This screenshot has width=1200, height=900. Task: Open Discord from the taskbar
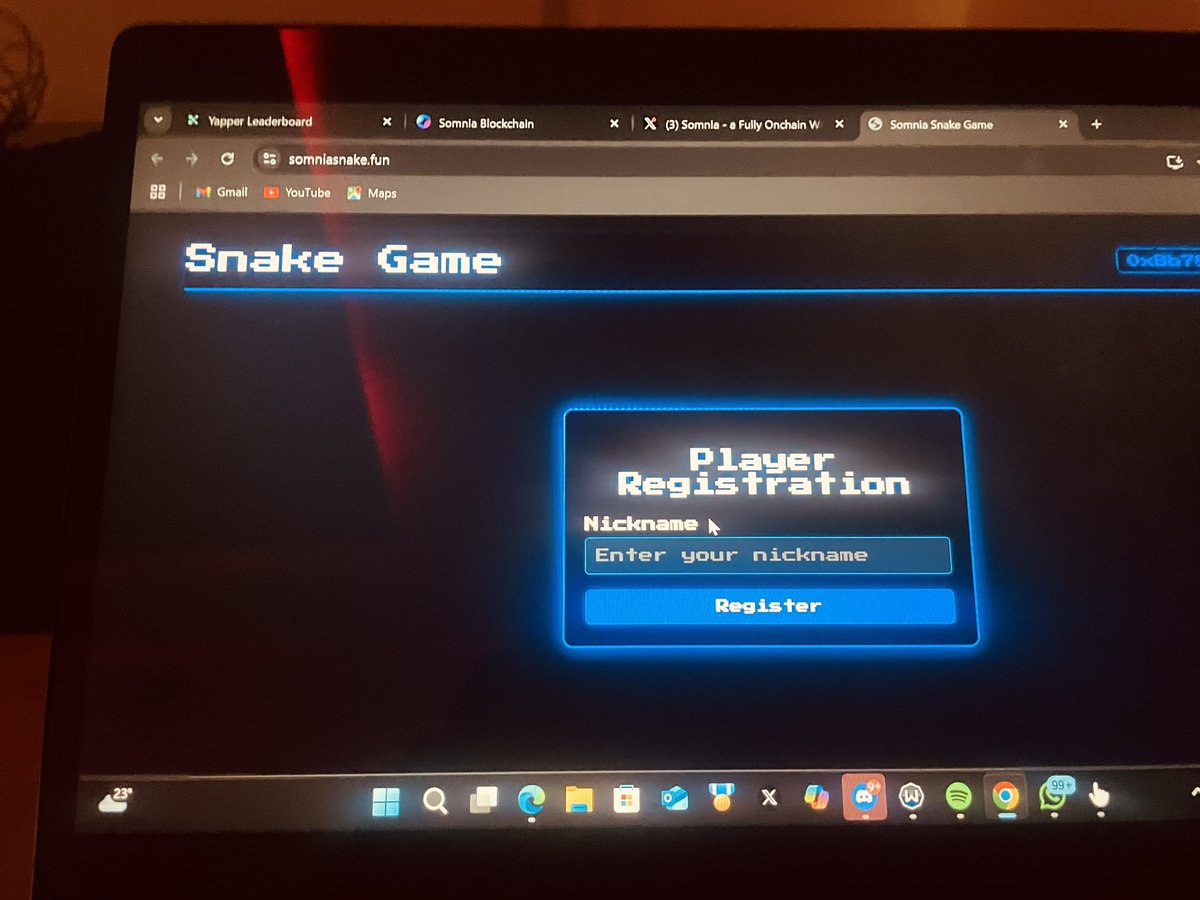pyautogui.click(x=863, y=796)
